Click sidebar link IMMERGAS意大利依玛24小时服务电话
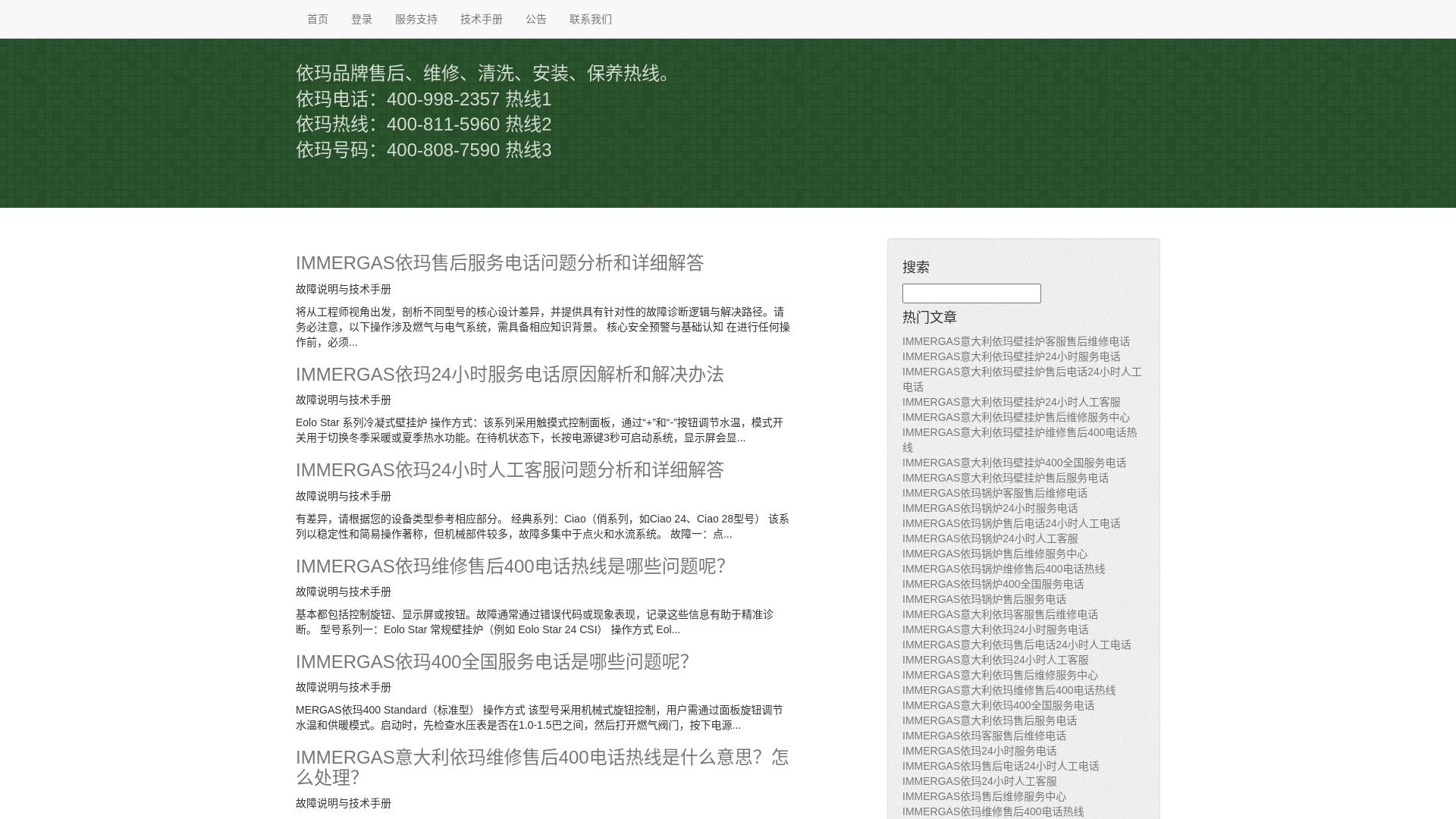 click(x=996, y=629)
